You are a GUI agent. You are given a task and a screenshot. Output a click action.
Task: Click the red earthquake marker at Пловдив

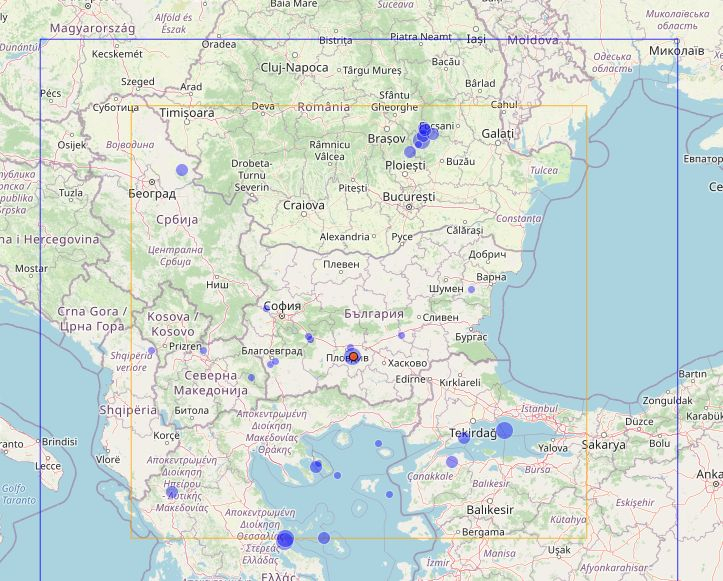(353, 356)
